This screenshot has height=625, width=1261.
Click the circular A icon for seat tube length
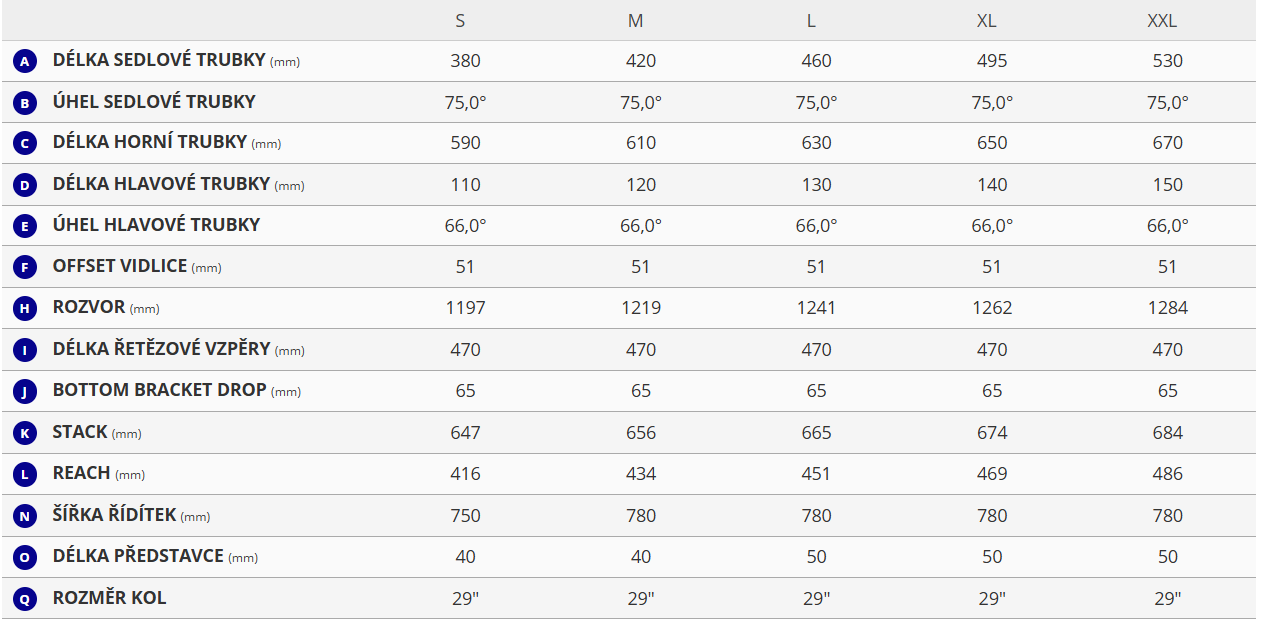(25, 62)
